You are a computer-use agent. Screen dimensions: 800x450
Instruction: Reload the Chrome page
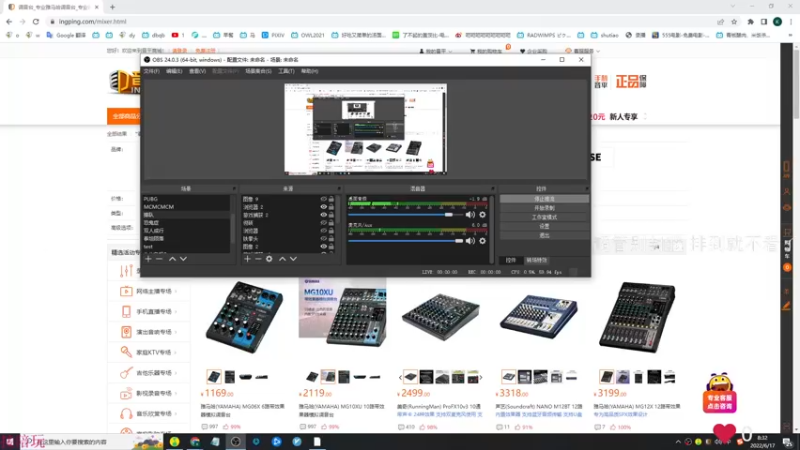pyautogui.click(x=36, y=21)
